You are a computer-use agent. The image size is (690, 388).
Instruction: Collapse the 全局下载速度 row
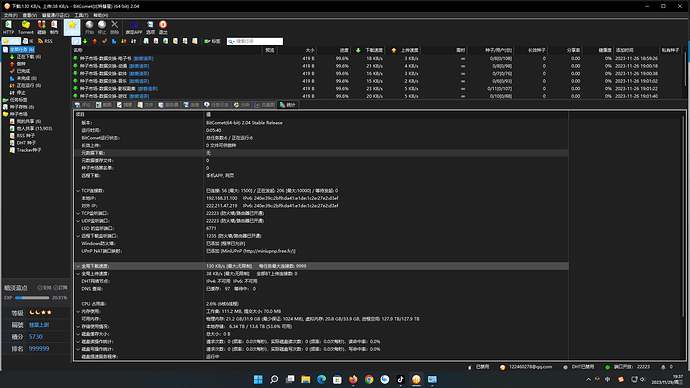(78, 266)
